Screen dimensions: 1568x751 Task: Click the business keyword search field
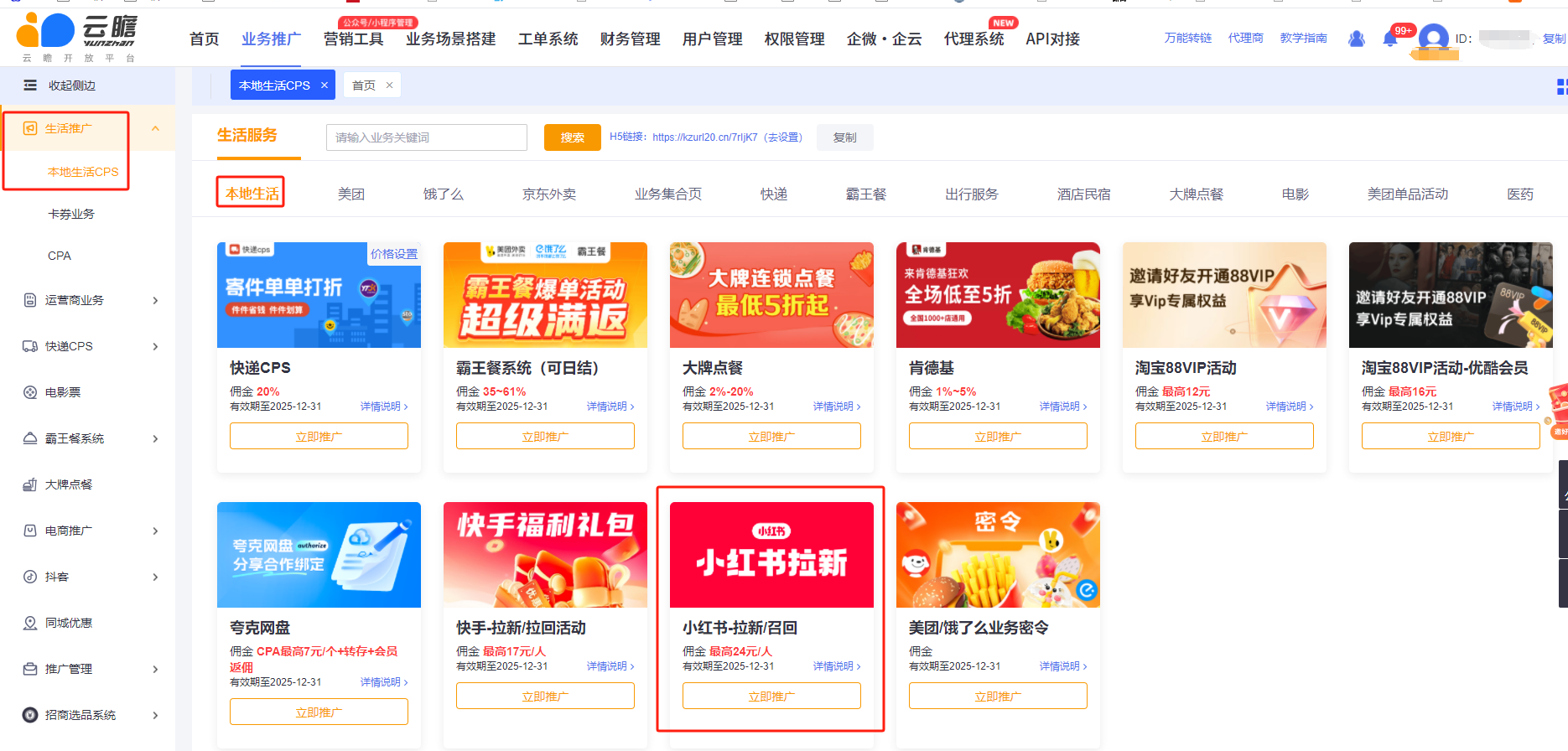[x=427, y=137]
